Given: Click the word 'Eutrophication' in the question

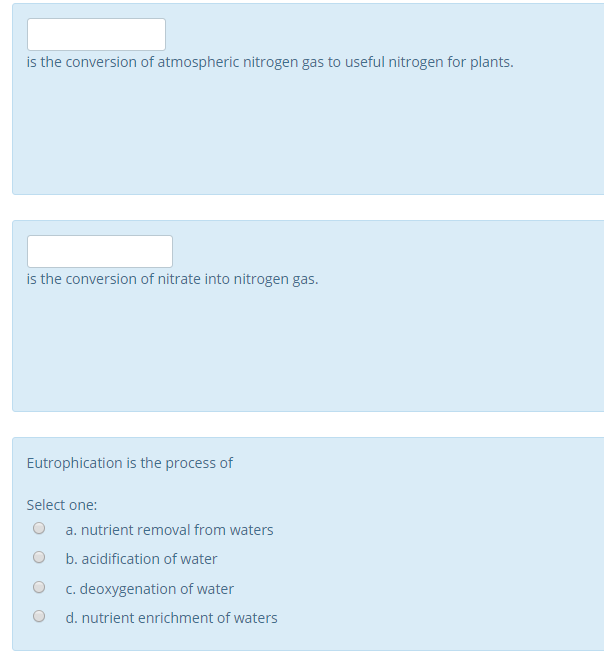Looking at the screenshot, I should pyautogui.click(x=75, y=463).
